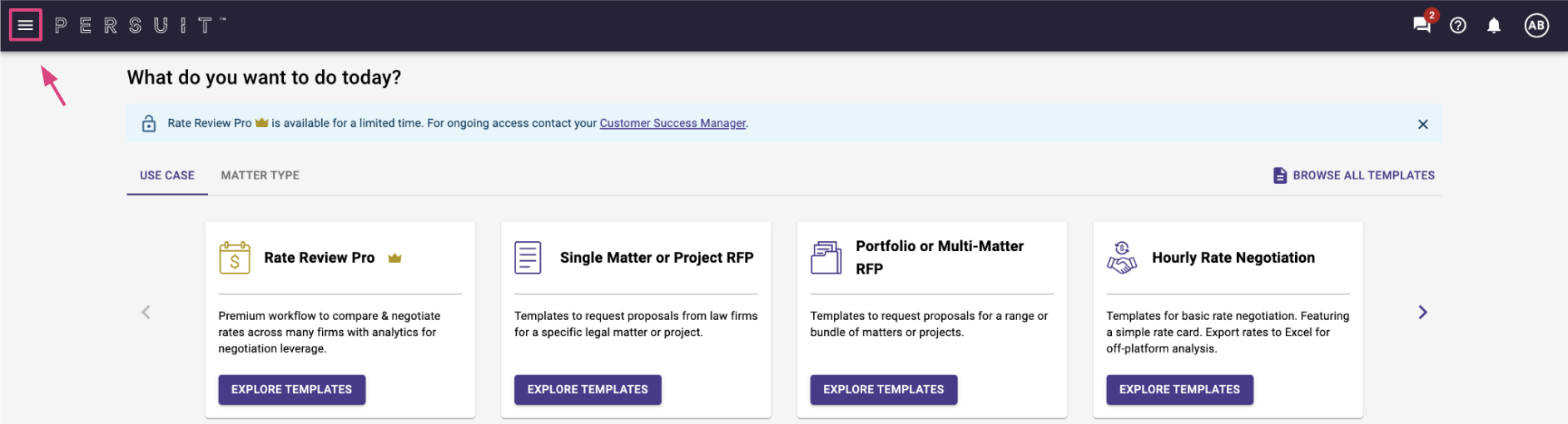Explore templates for Hourly Rate Negotiation
This screenshot has width=1568, height=424.
(x=1179, y=390)
